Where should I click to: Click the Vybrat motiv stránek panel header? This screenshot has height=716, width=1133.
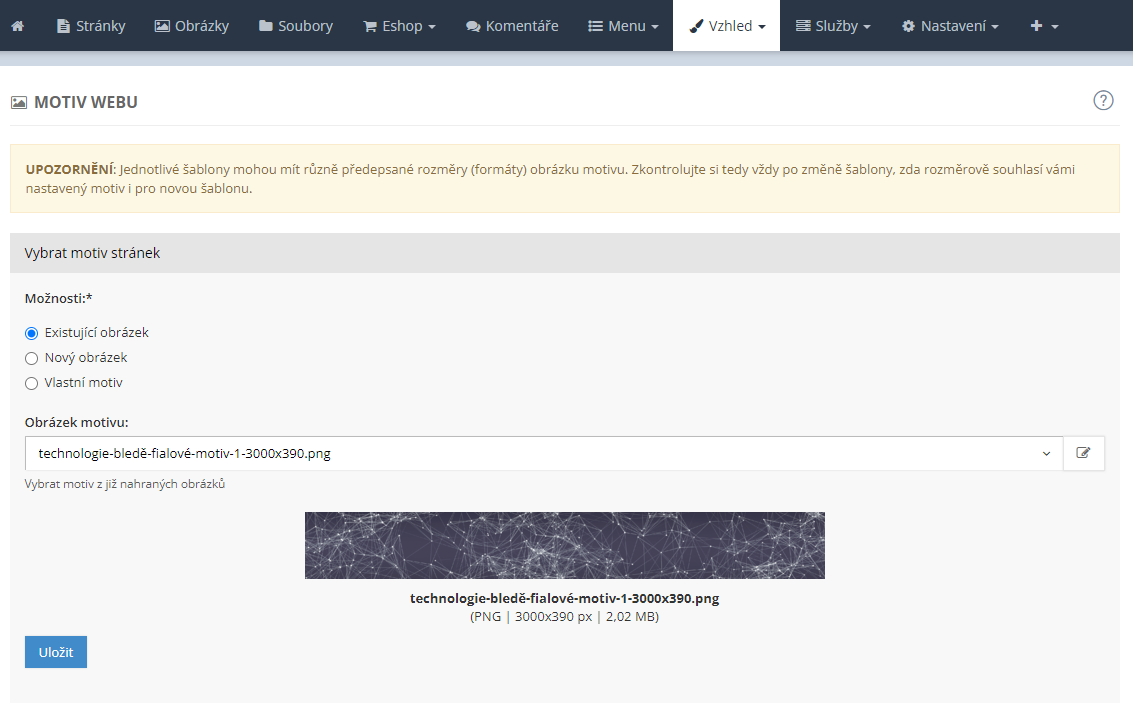pos(564,253)
